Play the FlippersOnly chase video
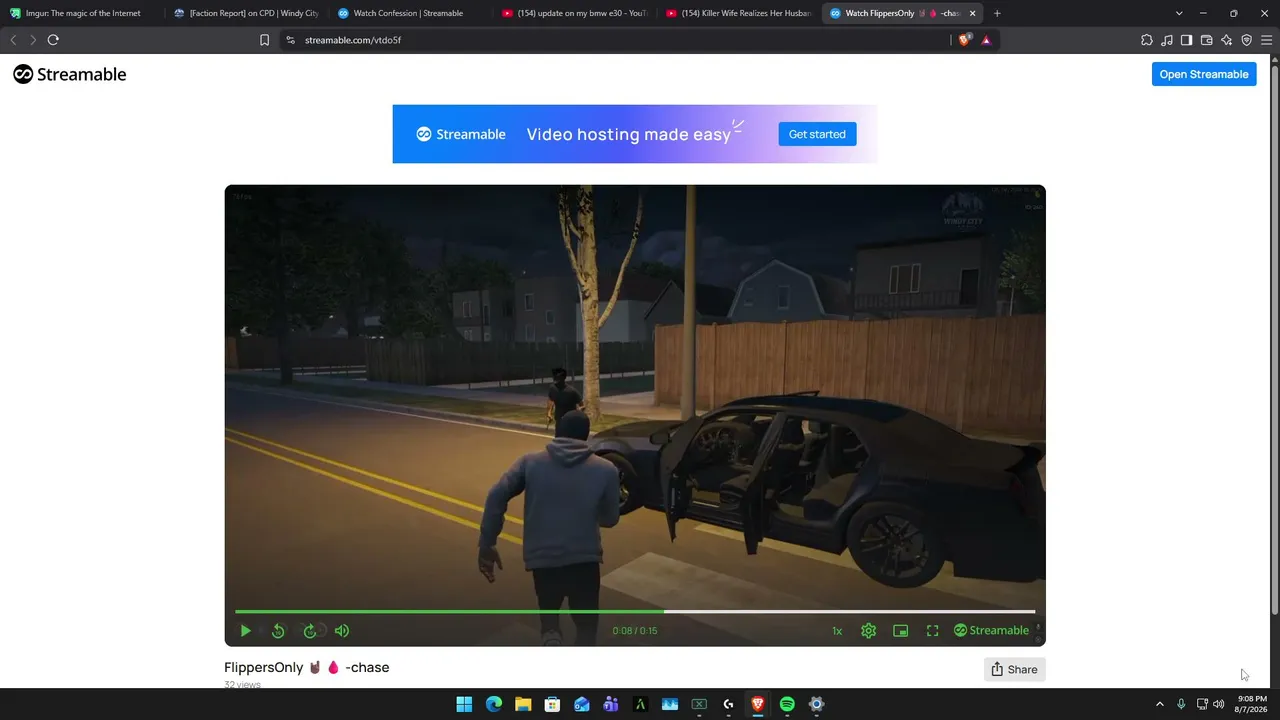This screenshot has height=720, width=1280. (x=245, y=631)
